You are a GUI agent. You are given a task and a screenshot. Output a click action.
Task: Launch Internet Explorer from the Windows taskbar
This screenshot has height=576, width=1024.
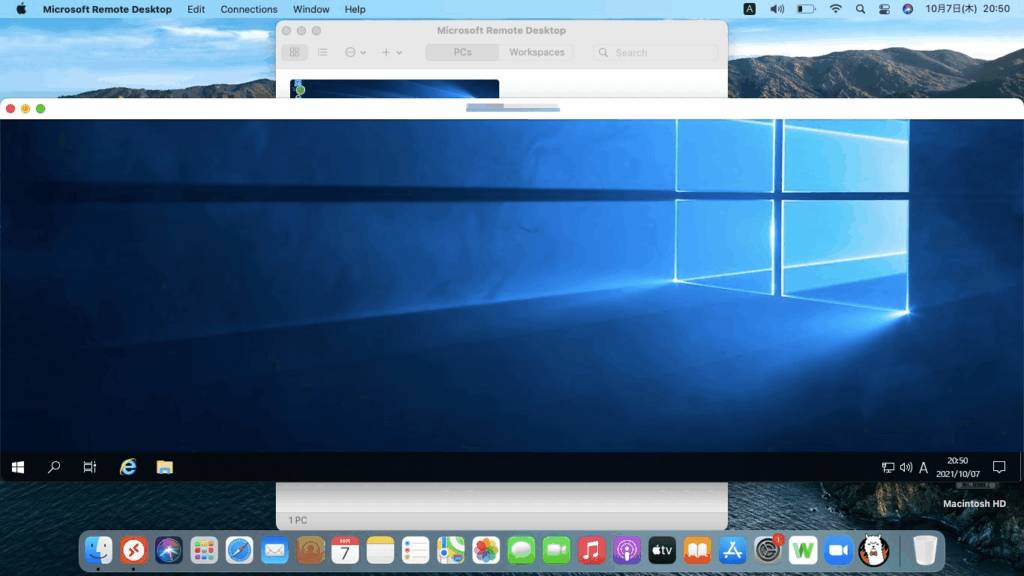(128, 467)
